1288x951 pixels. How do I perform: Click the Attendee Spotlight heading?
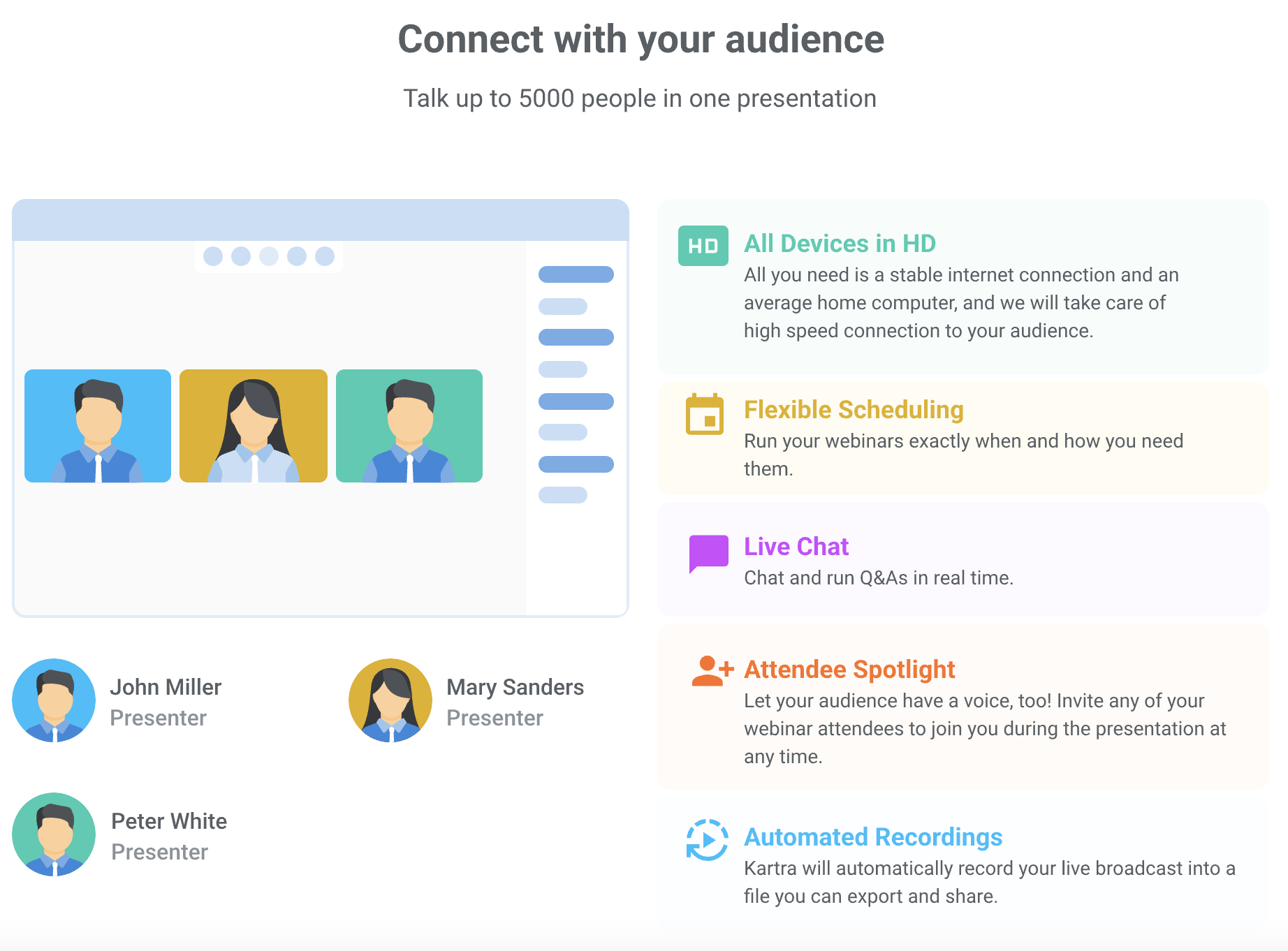pyautogui.click(x=849, y=670)
